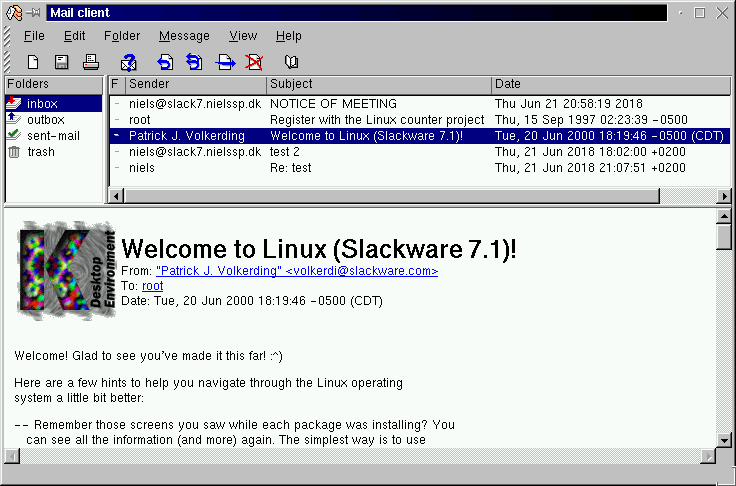Click the Reply toolbar icon
The height and width of the screenshot is (486, 736).
pos(166,62)
